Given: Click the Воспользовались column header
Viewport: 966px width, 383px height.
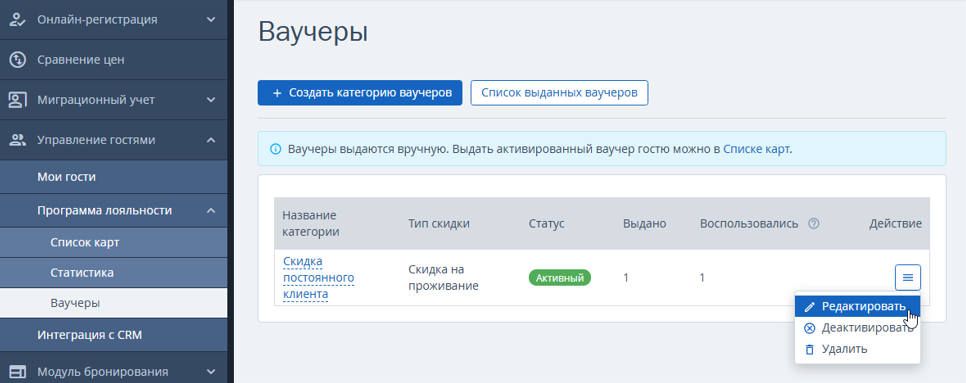Looking at the screenshot, I should (749, 224).
